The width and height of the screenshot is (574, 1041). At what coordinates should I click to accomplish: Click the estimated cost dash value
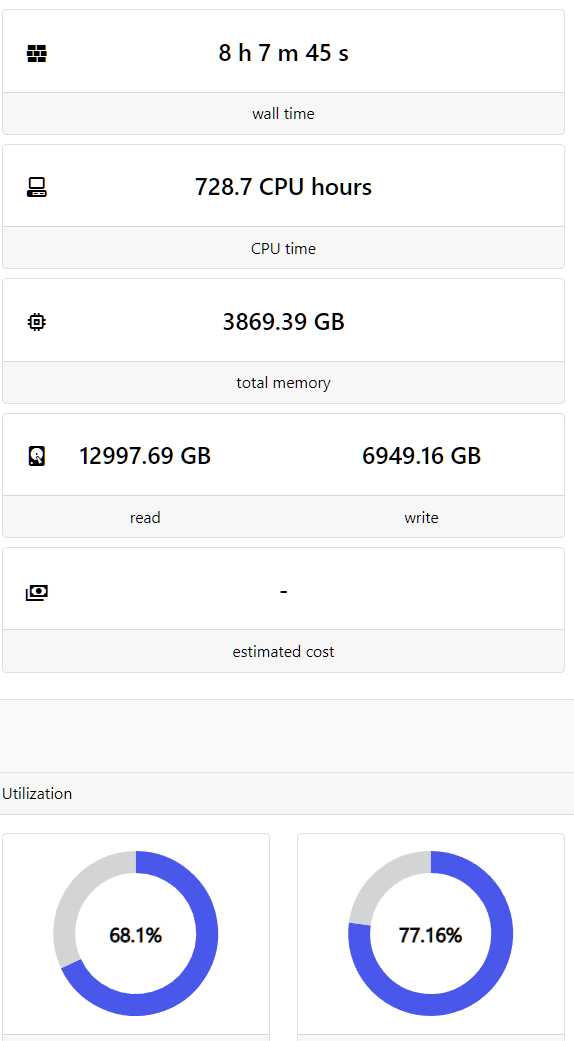coord(283,590)
